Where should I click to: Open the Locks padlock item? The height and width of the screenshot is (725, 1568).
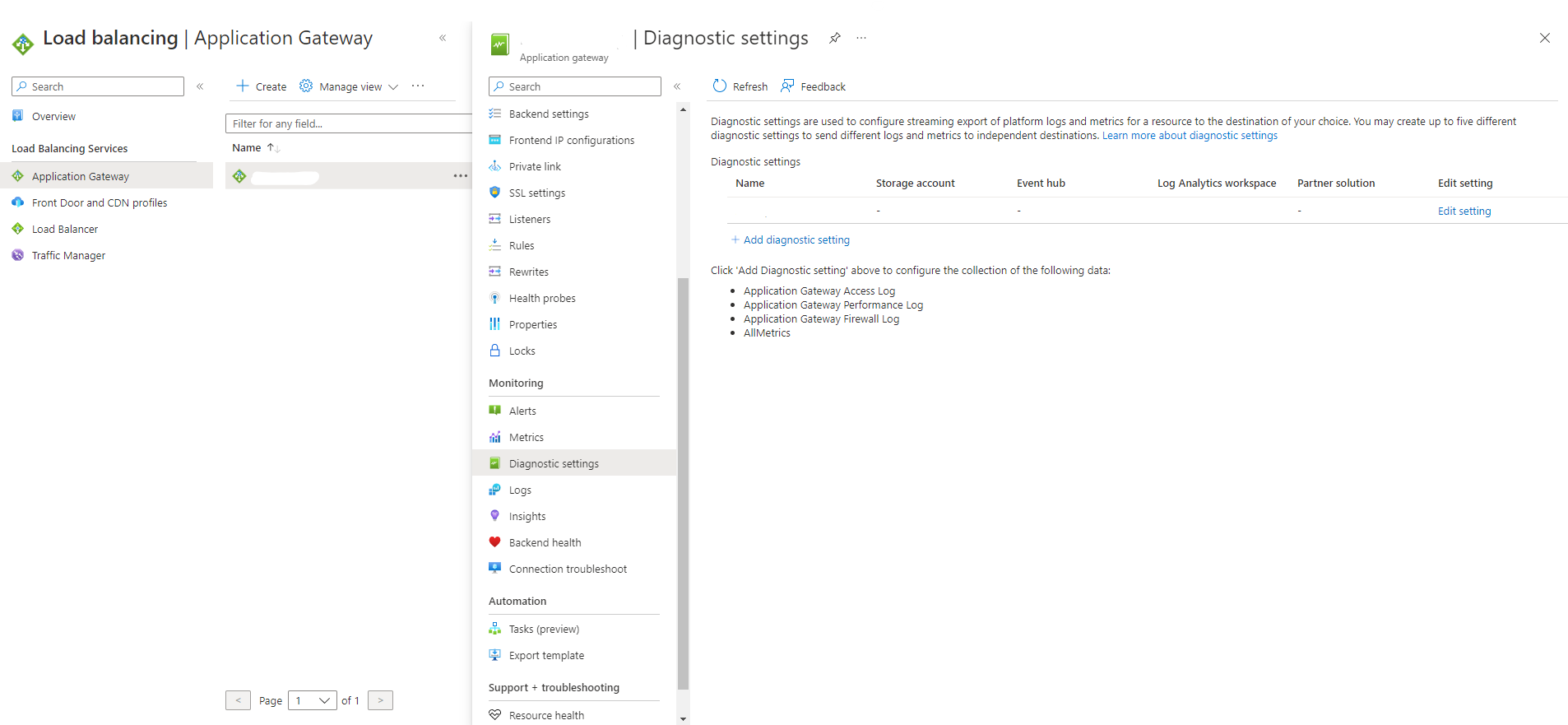point(522,351)
